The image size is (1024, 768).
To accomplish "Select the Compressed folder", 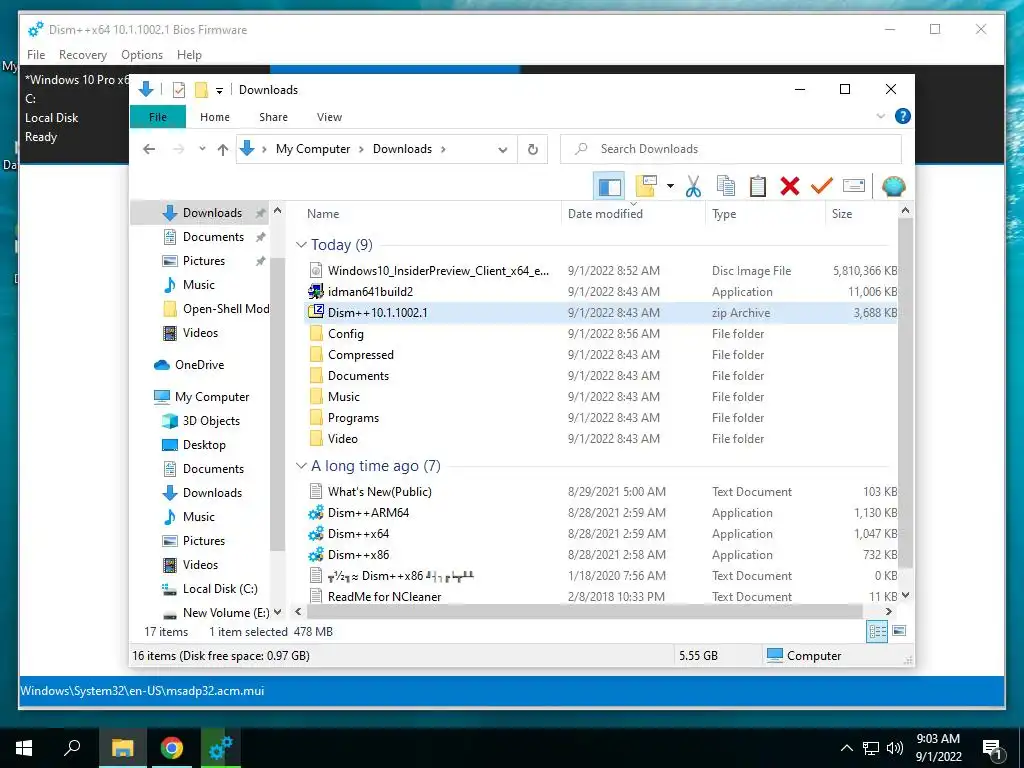I will (360, 355).
